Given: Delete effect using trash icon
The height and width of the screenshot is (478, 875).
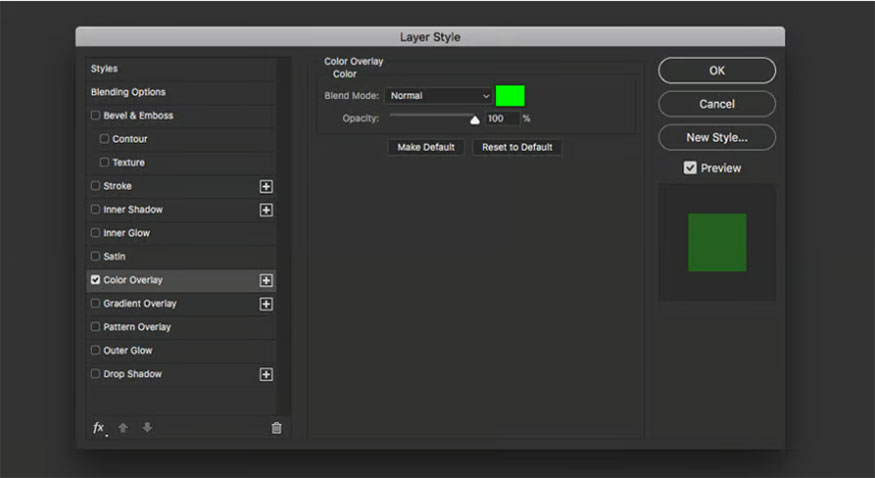Looking at the screenshot, I should (x=276, y=428).
